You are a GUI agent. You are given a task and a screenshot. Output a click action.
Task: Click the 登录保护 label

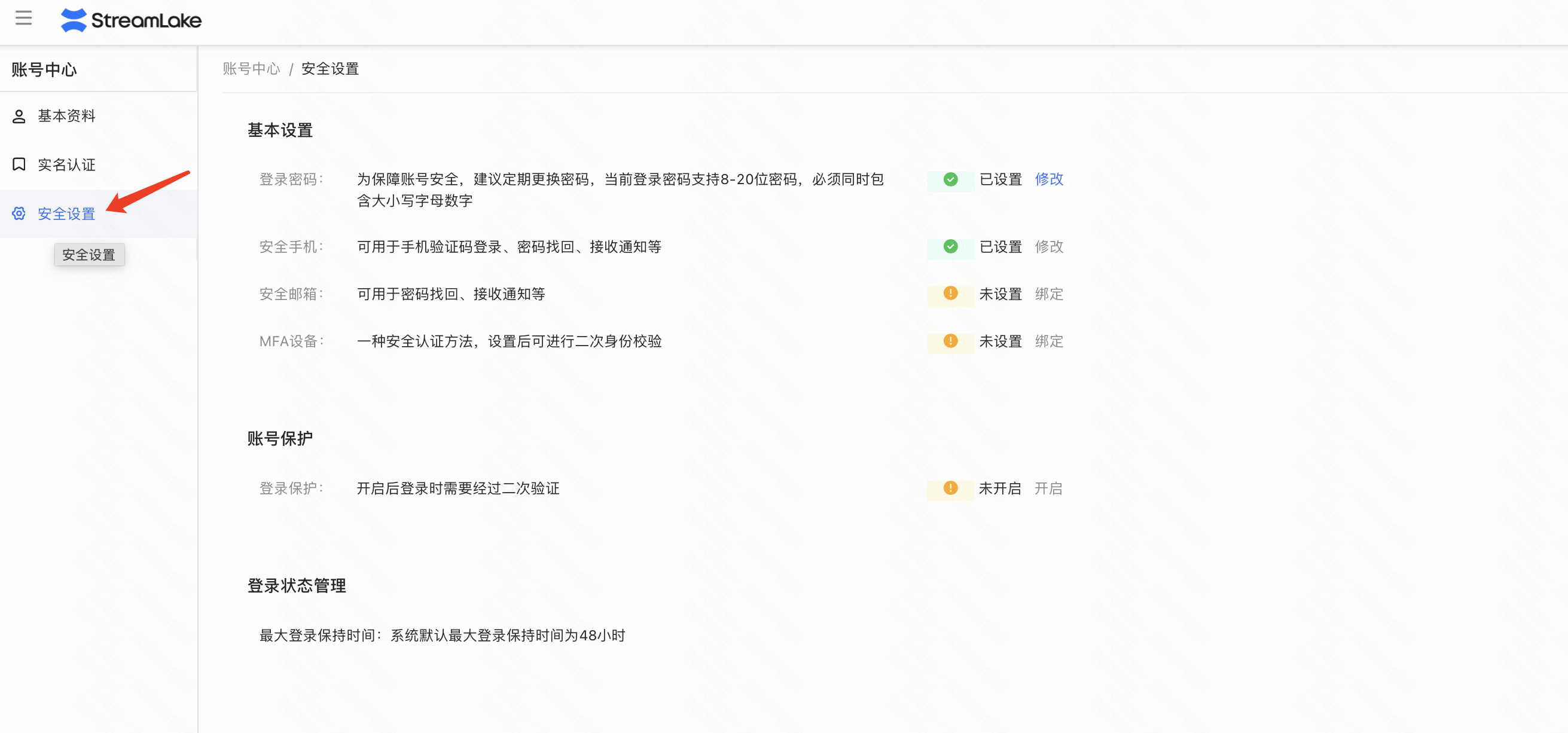pyautogui.click(x=291, y=488)
